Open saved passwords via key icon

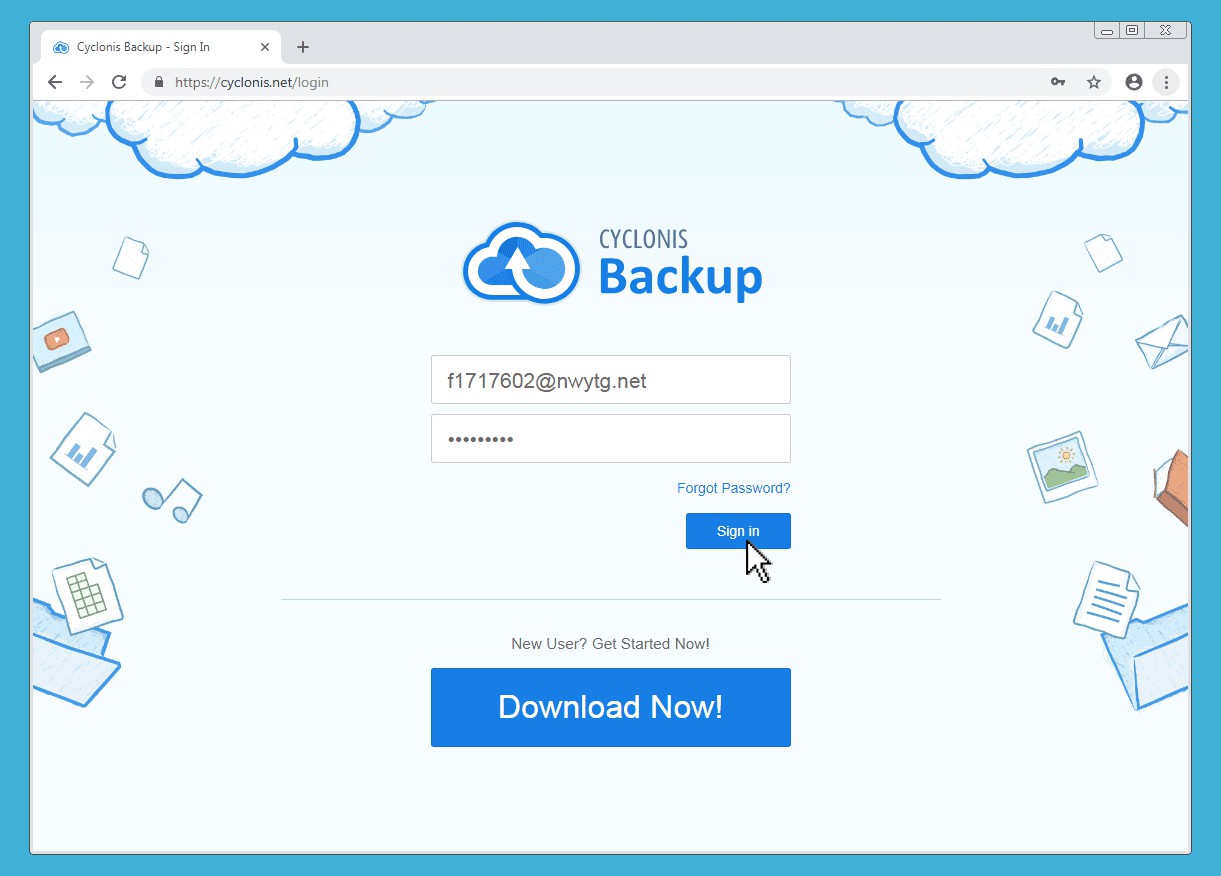(1057, 82)
